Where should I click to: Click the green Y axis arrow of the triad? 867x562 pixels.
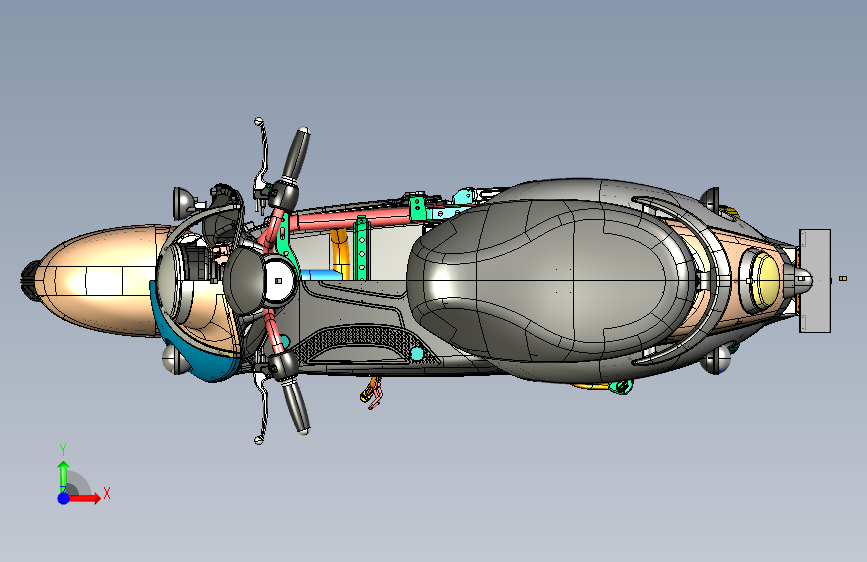coord(63,475)
